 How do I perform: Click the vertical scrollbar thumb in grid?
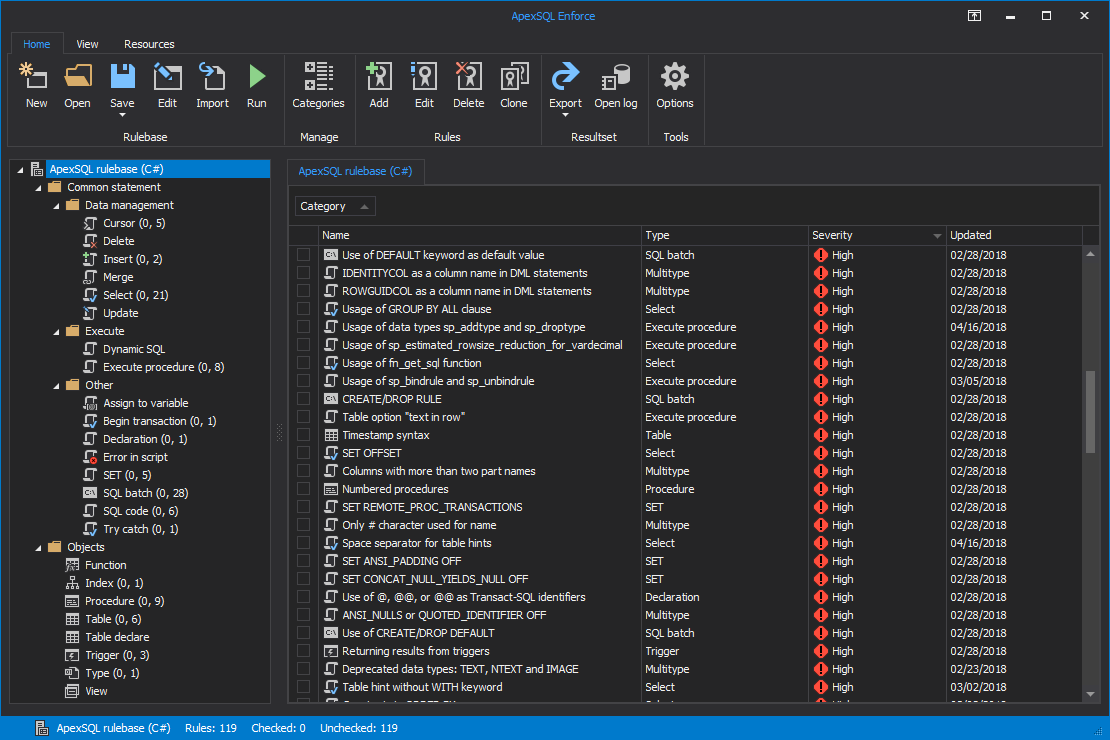click(x=1090, y=411)
